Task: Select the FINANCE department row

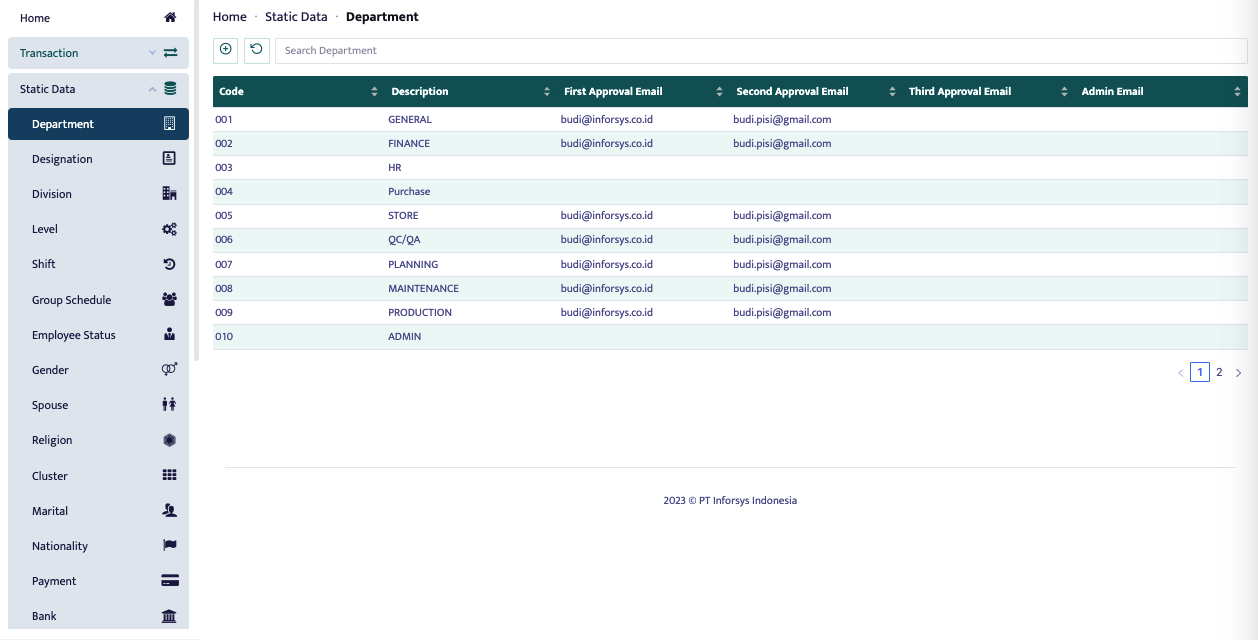Action: click(409, 144)
